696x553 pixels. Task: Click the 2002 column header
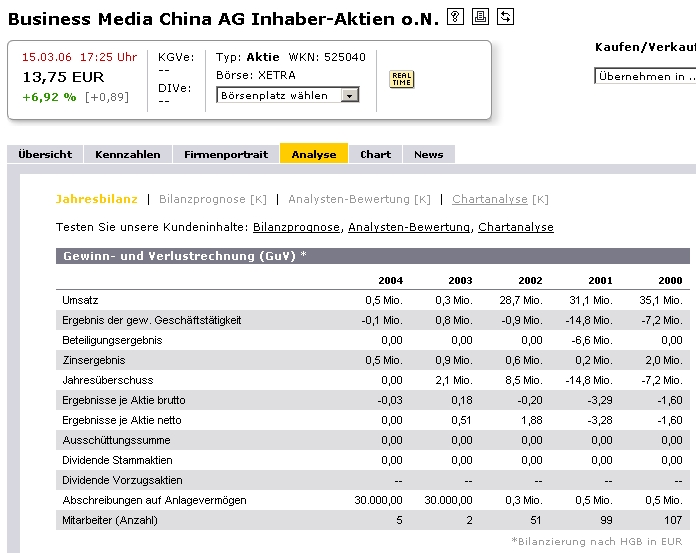(530, 280)
